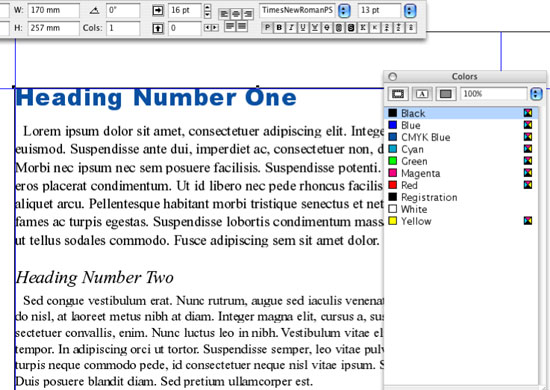Viewport: 550px width, 390px height.
Task: Select the Frame Color button in Colors
Action: 398,94
